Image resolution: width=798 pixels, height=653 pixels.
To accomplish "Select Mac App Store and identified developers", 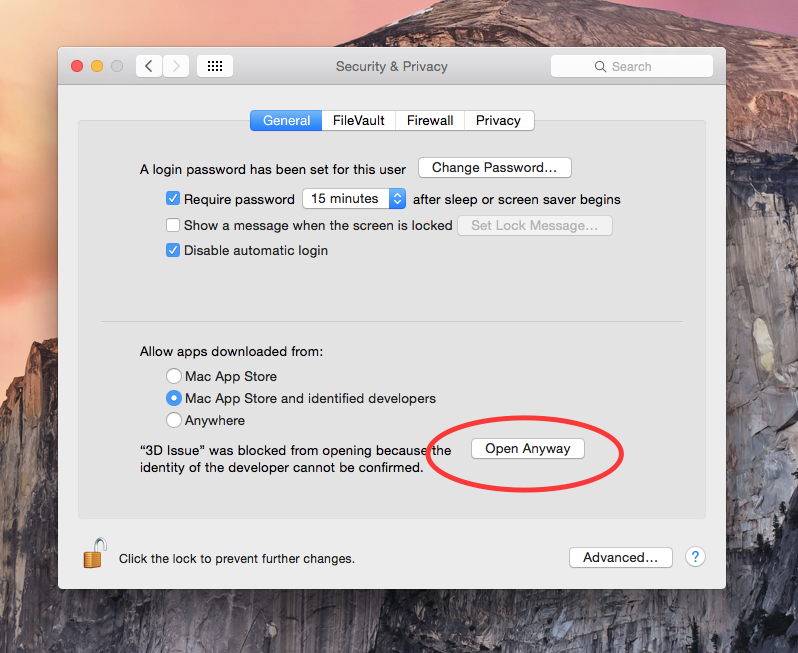I will [174, 399].
